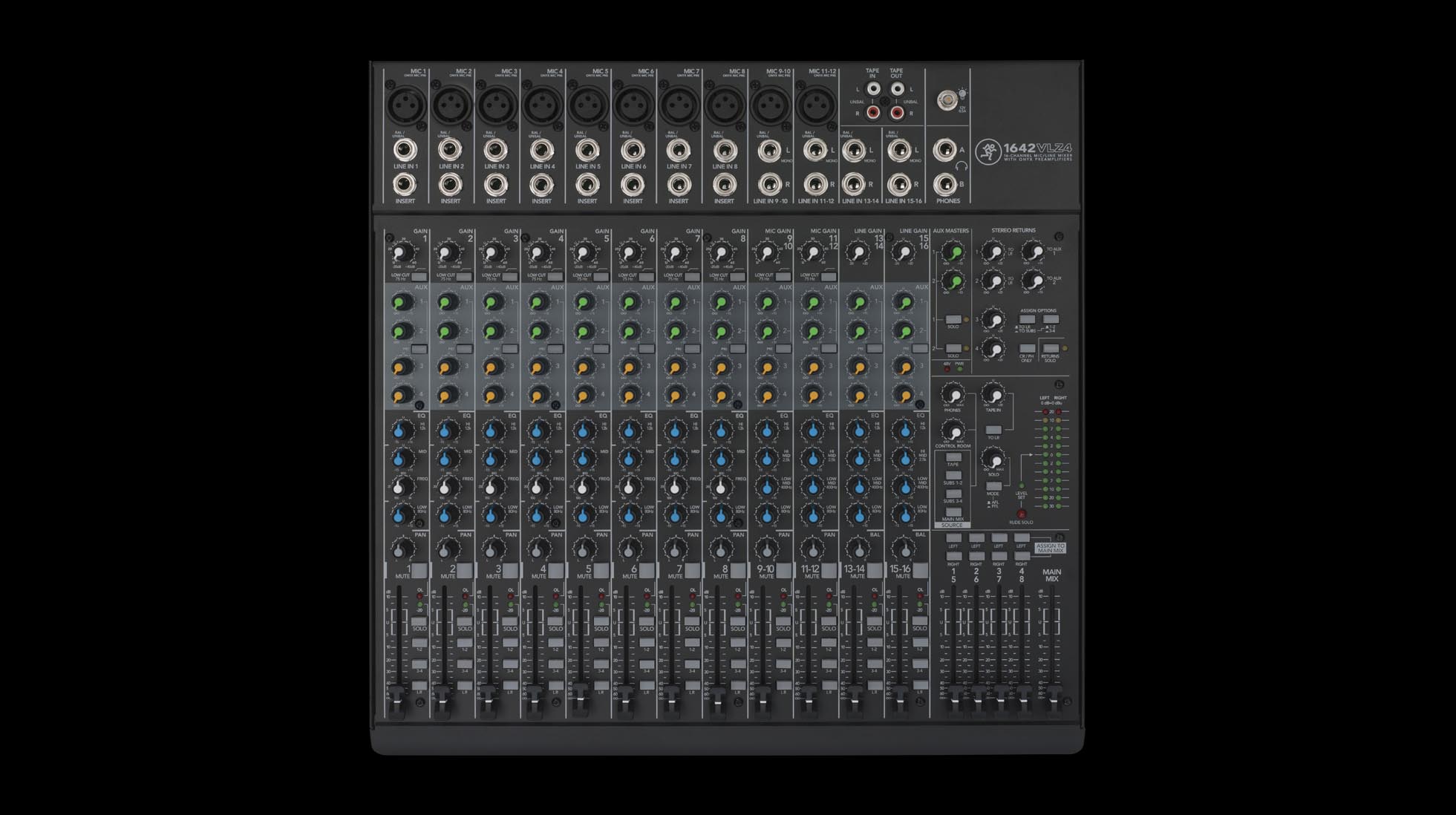Image resolution: width=1456 pixels, height=815 pixels.
Task: Click the ASSIGN TO MAIN MIX button
Action: coord(1051,548)
